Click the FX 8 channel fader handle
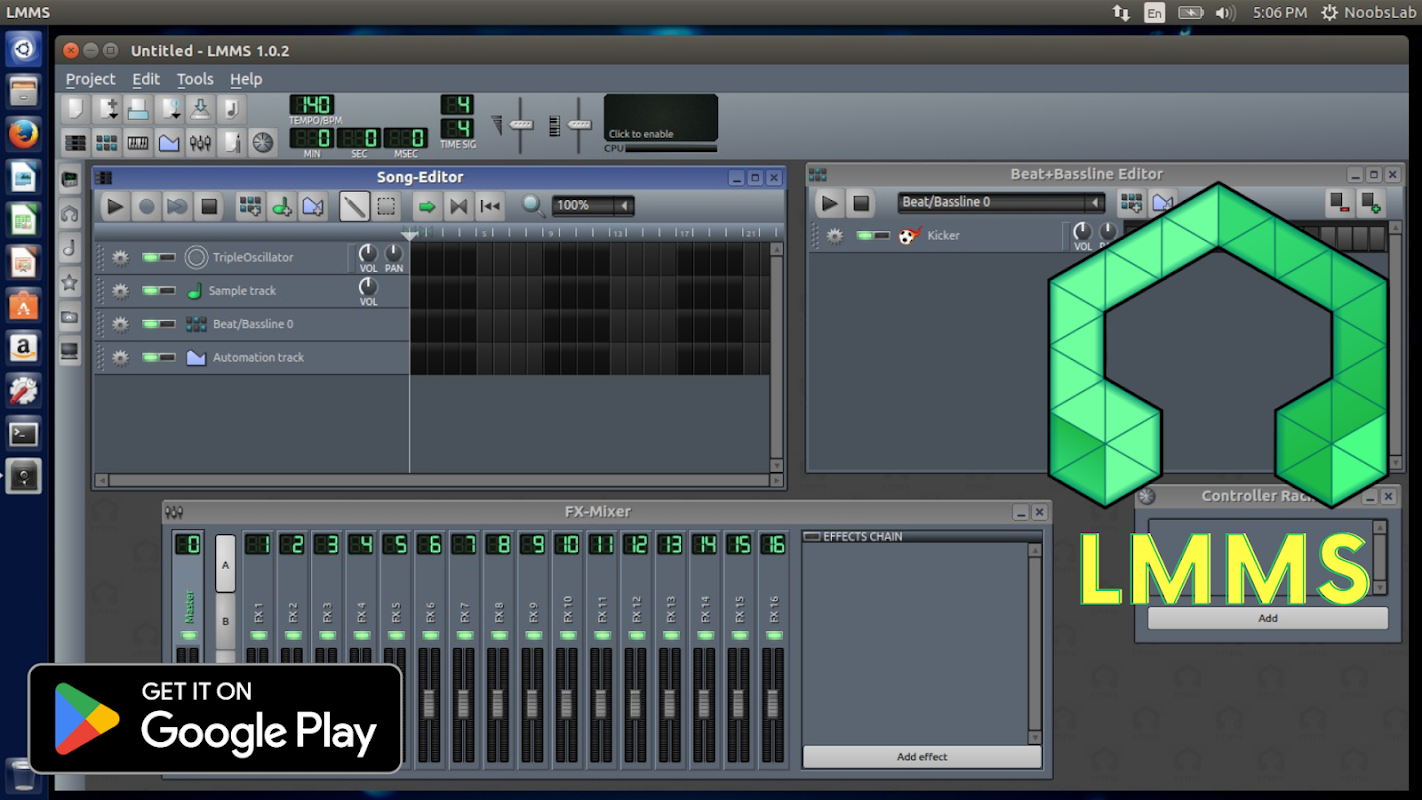The height and width of the screenshot is (800, 1422). [498, 704]
